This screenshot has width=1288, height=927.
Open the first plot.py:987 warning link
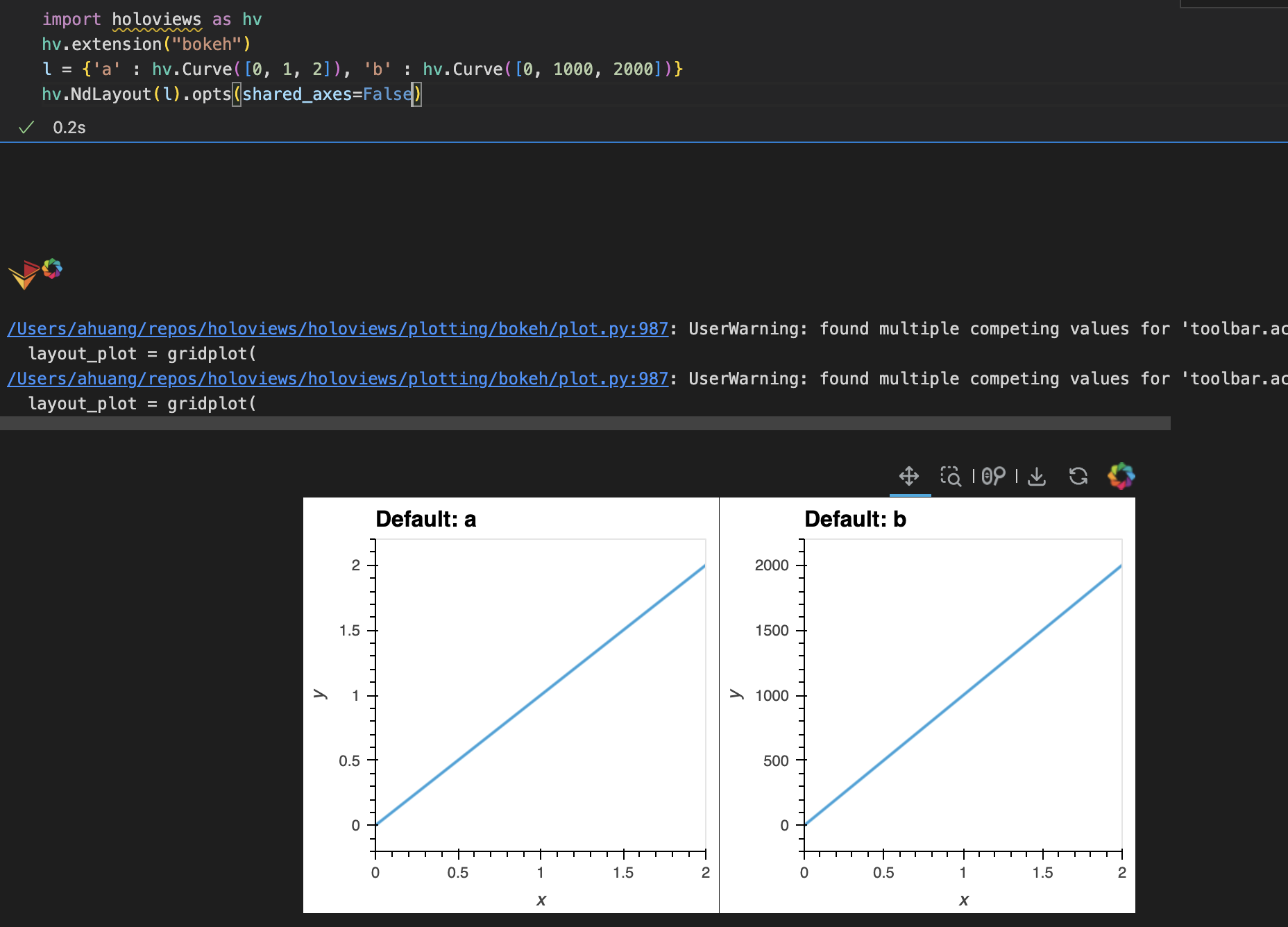[338, 329]
